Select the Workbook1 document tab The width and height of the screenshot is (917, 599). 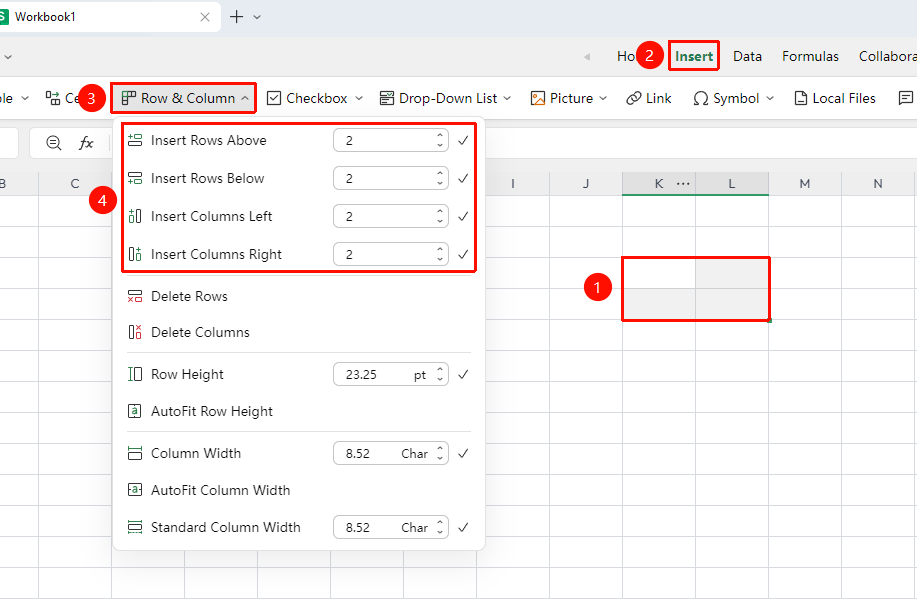click(x=108, y=17)
